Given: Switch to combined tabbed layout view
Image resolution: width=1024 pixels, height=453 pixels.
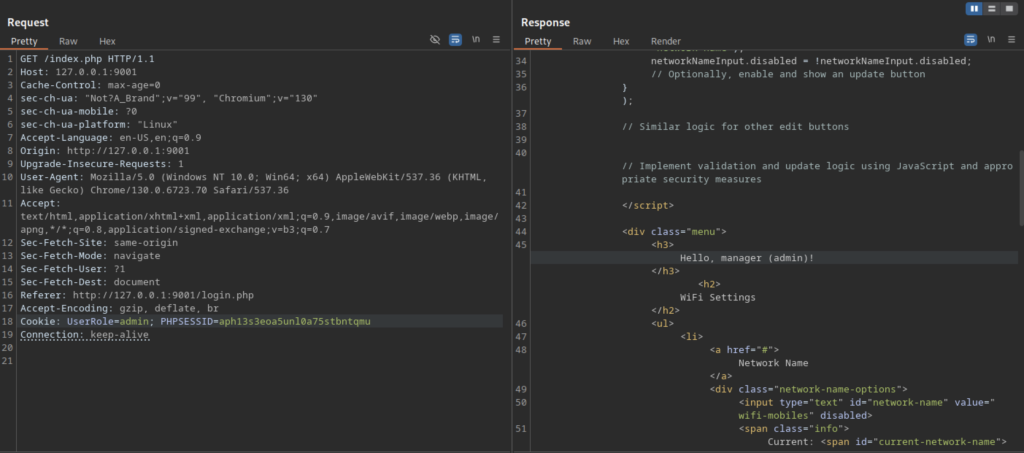Looking at the screenshot, I should coord(1007,8).
